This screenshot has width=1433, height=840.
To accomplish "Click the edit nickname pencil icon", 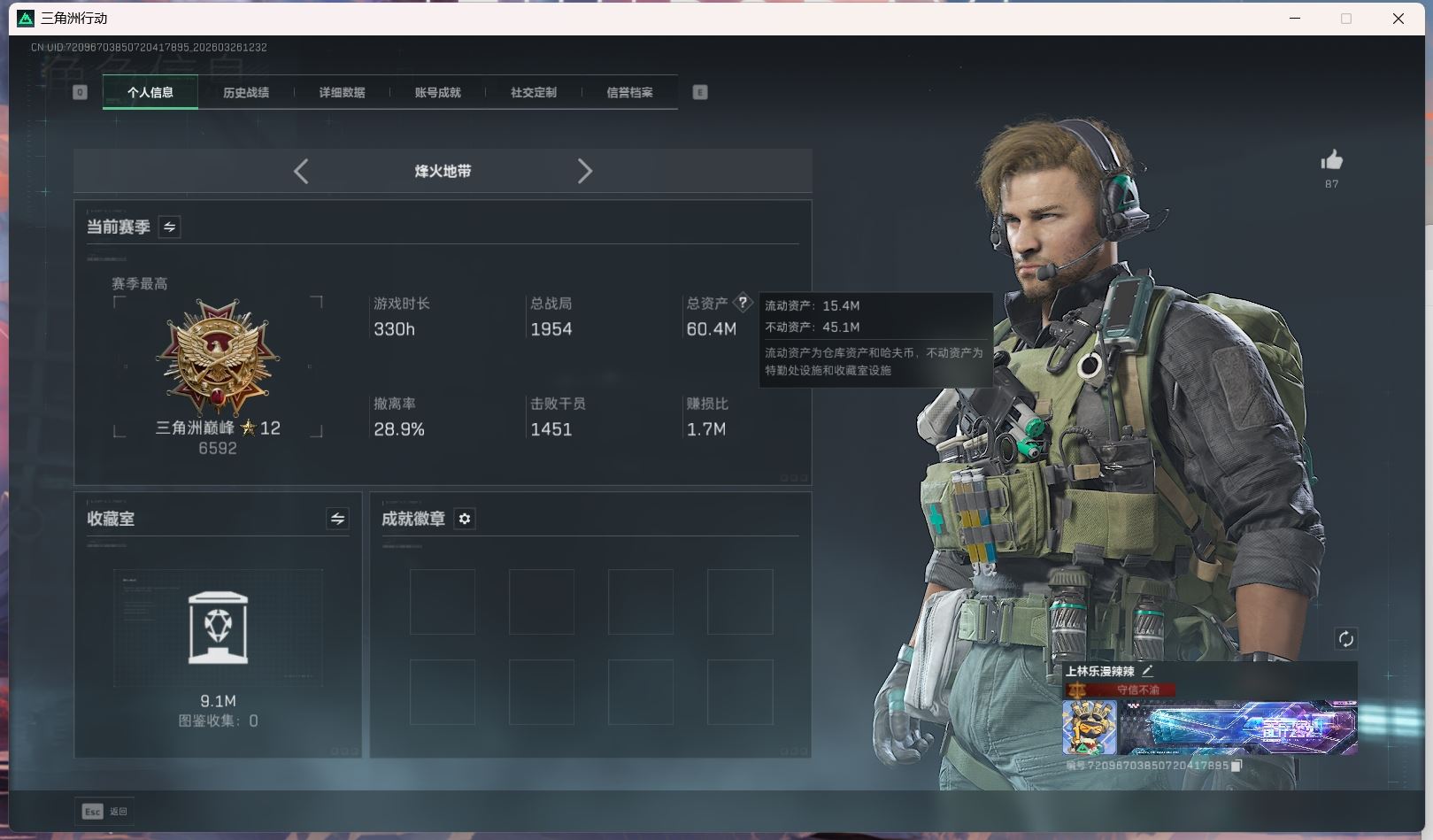I will click(x=1147, y=671).
